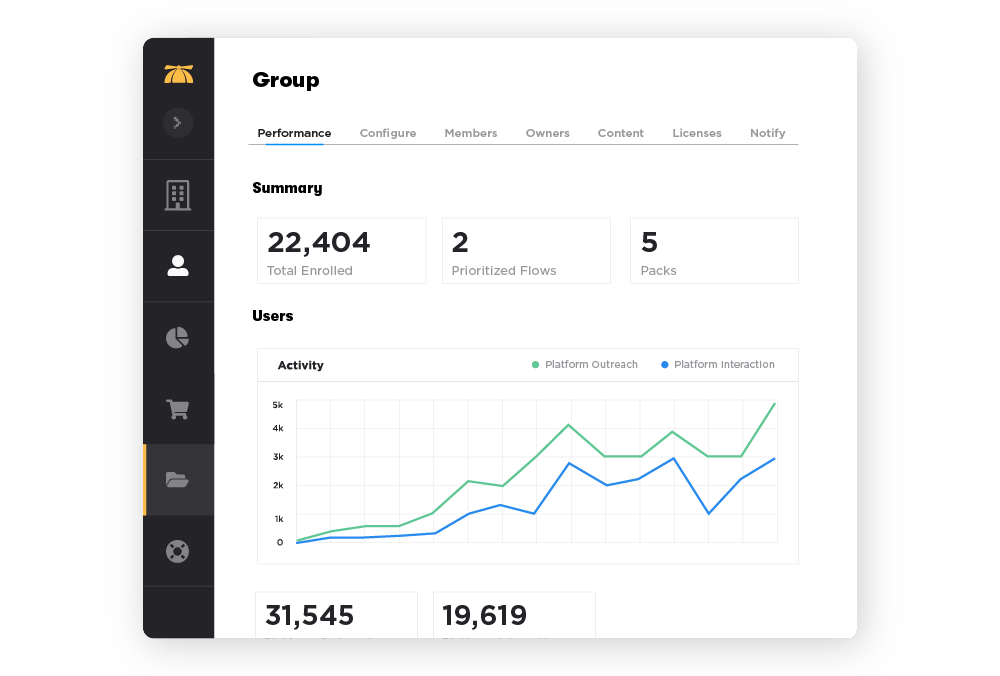
Task: Click the yellow umbrella logo in sidebar
Action: [179, 74]
